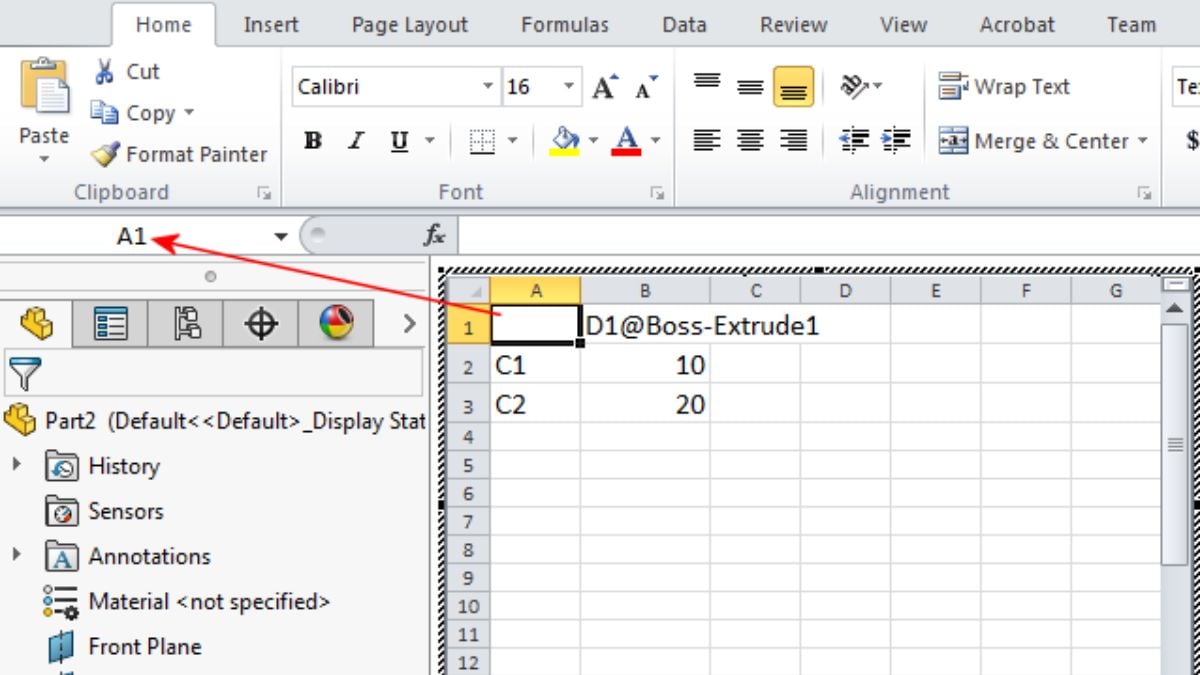
Task: Click the Insert Function fx icon
Action: pyautogui.click(x=434, y=236)
